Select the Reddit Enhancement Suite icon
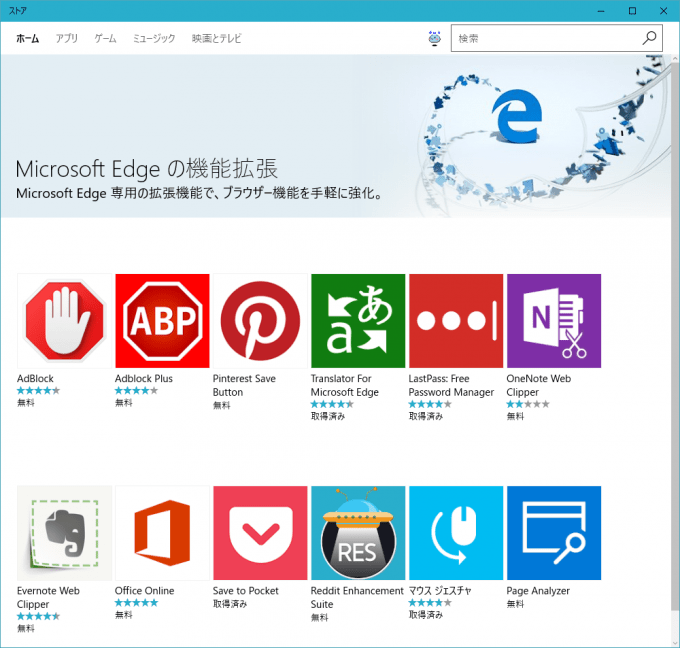This screenshot has width=680, height=648. click(x=358, y=533)
